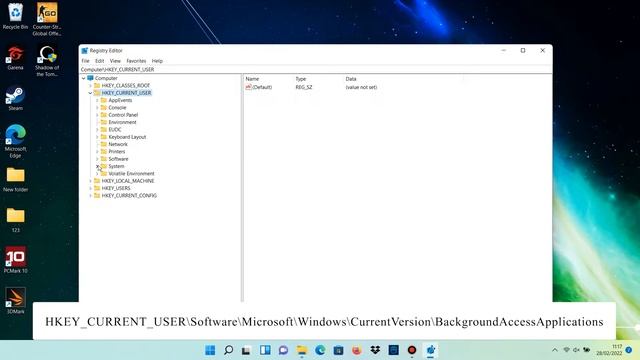Select Shadow of the Tomb Raider shortcut
Image resolution: width=640 pixels, height=360 pixels.
point(47,61)
